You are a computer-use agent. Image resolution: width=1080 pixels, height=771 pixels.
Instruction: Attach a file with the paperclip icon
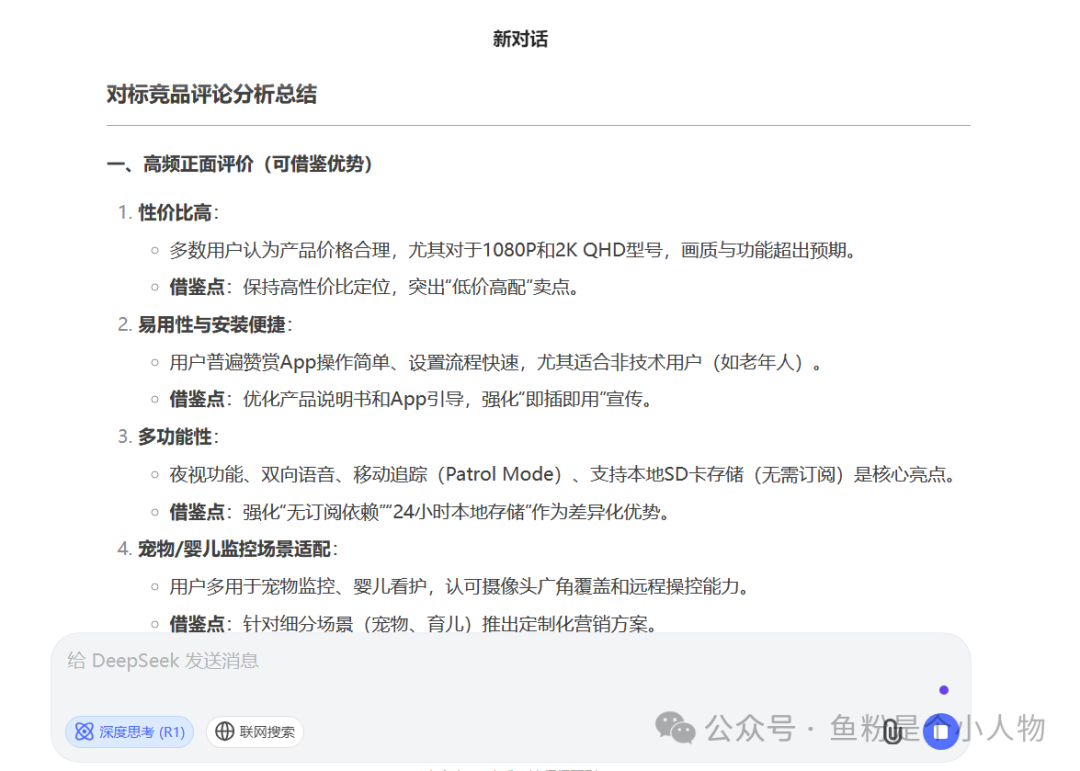(x=892, y=732)
